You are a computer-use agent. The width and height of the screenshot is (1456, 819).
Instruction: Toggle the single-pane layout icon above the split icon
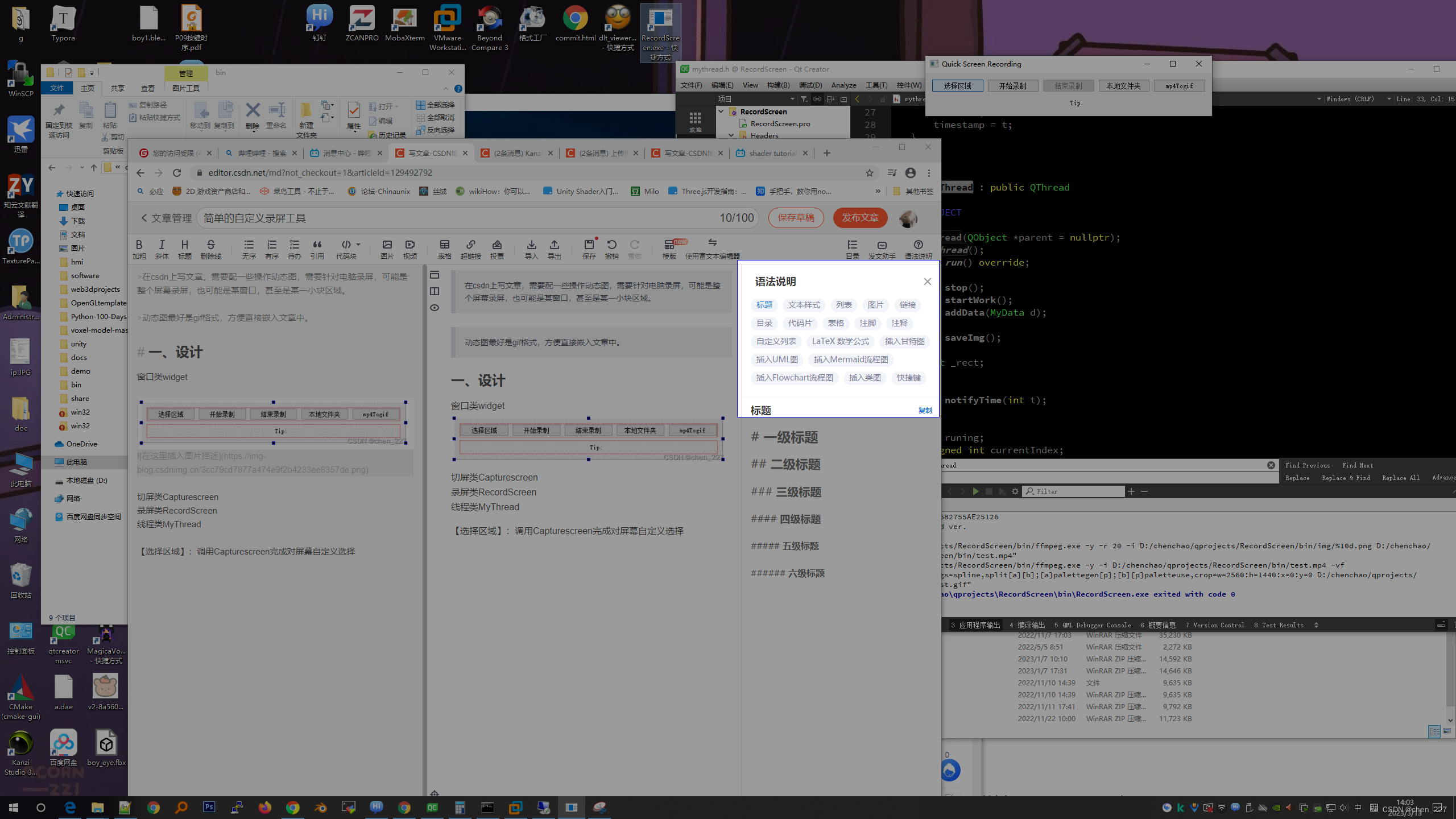click(435, 275)
